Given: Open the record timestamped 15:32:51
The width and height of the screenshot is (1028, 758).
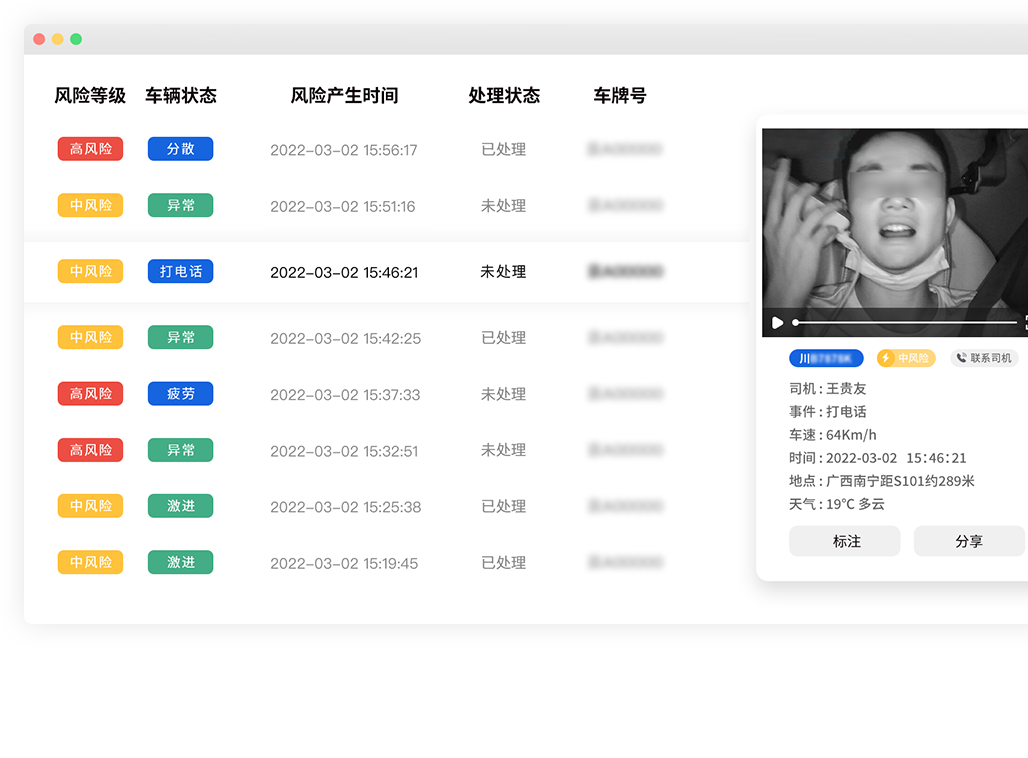Looking at the screenshot, I should click(344, 451).
